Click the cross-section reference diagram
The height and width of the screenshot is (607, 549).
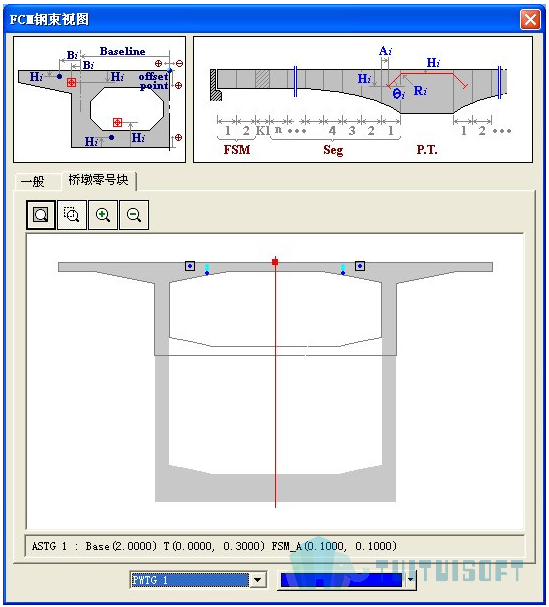tap(100, 99)
